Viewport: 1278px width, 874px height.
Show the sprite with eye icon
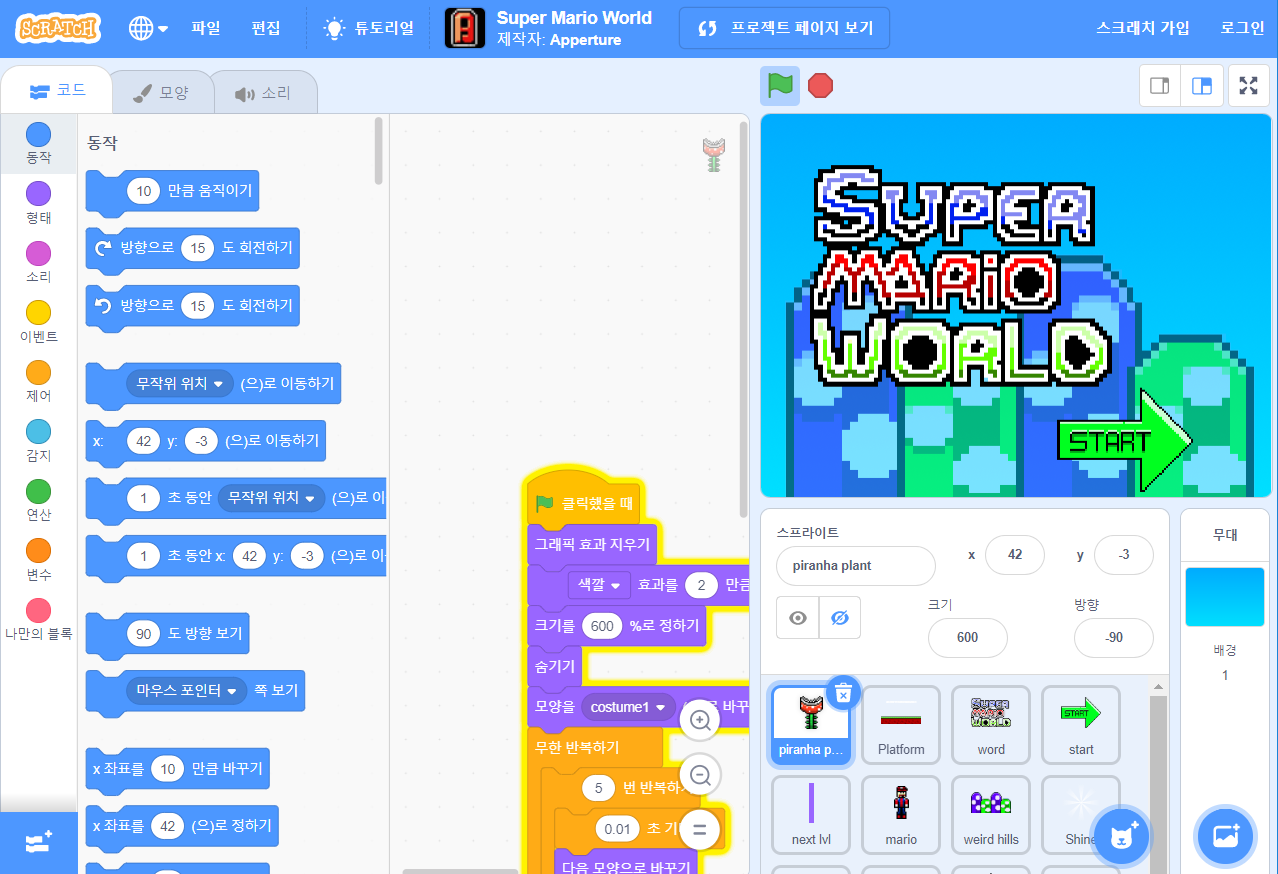point(798,618)
